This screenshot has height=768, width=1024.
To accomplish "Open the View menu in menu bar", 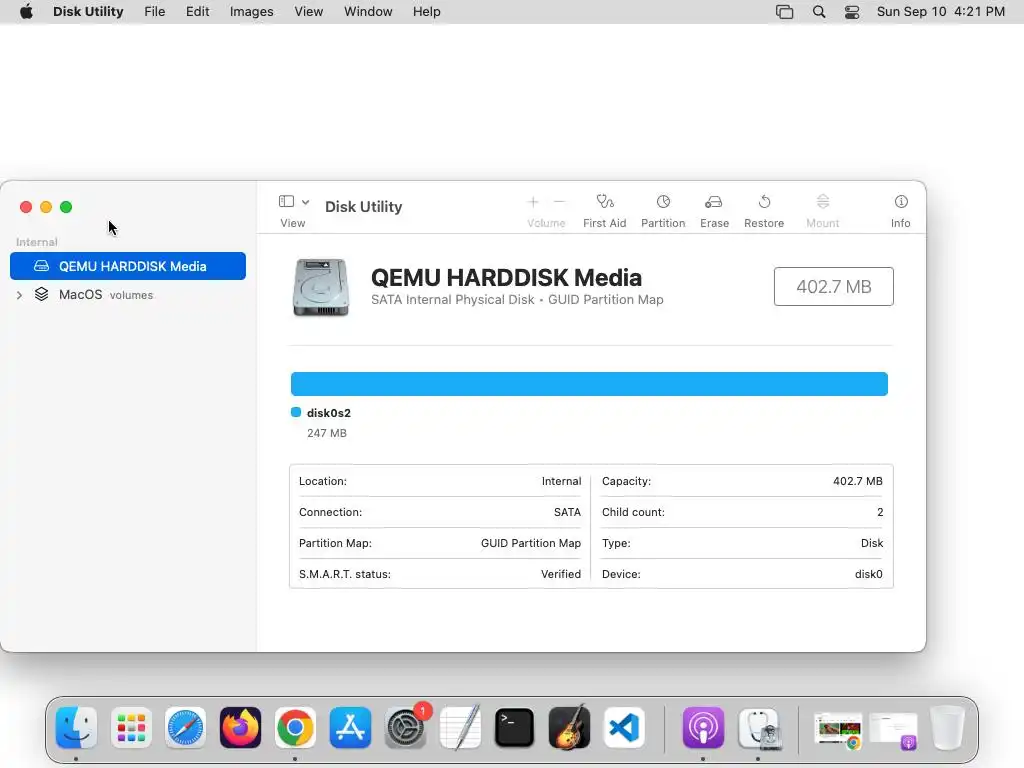I will pos(308,12).
